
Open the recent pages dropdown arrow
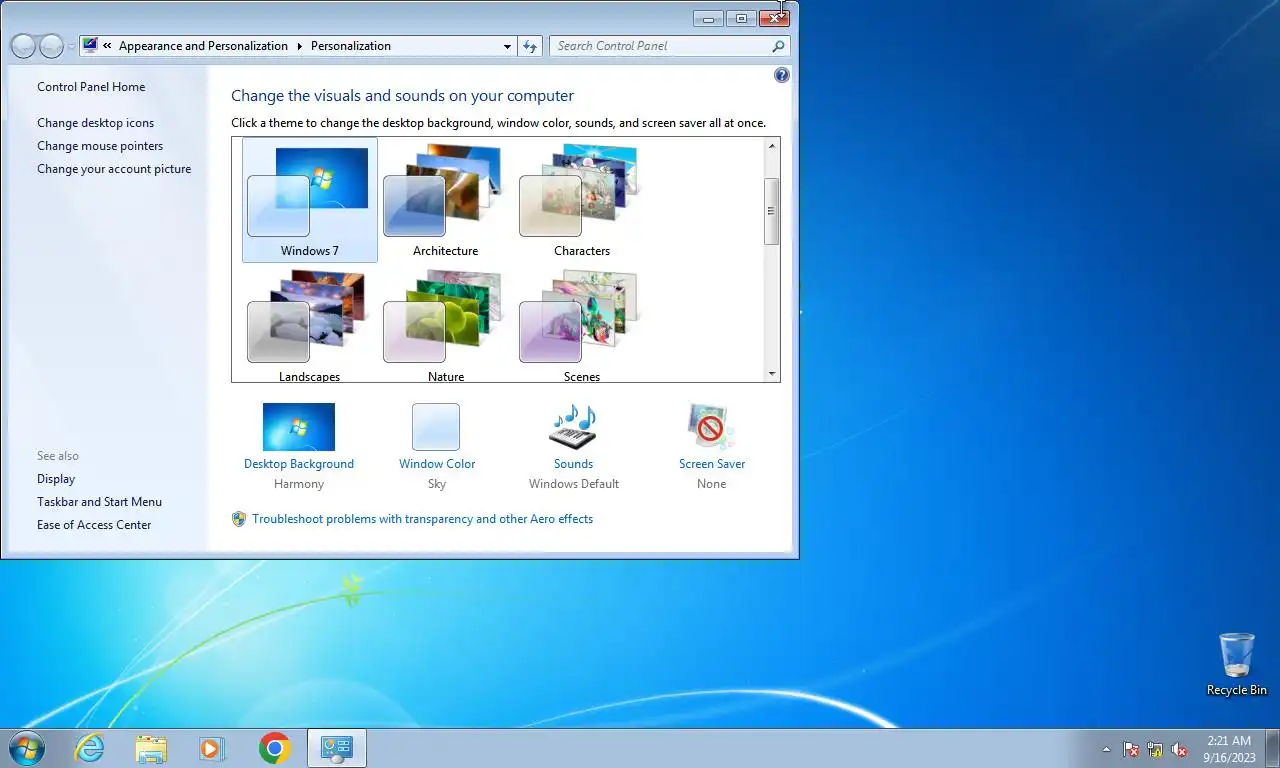[71, 47]
